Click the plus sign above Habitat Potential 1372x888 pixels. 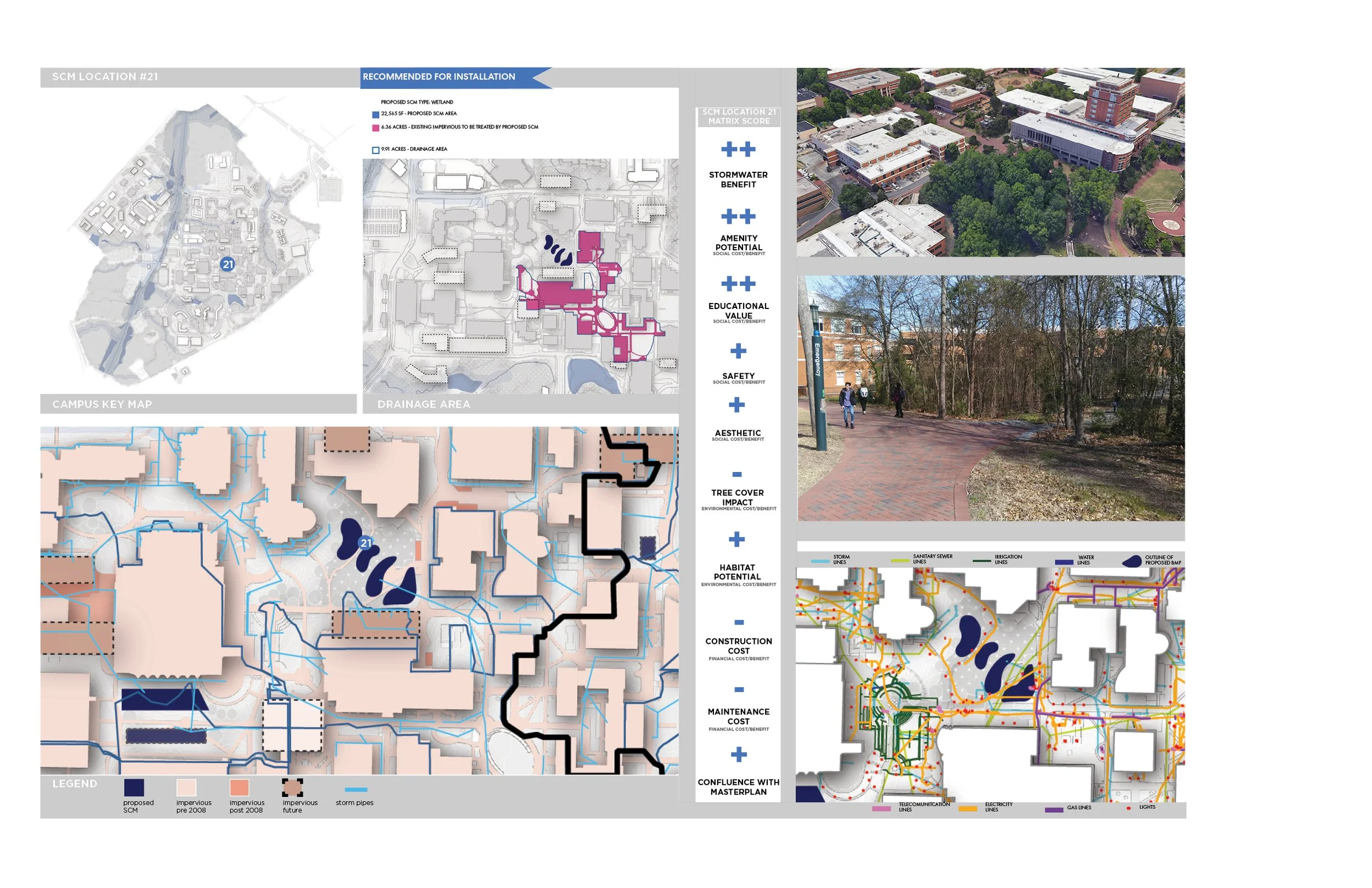[x=736, y=539]
